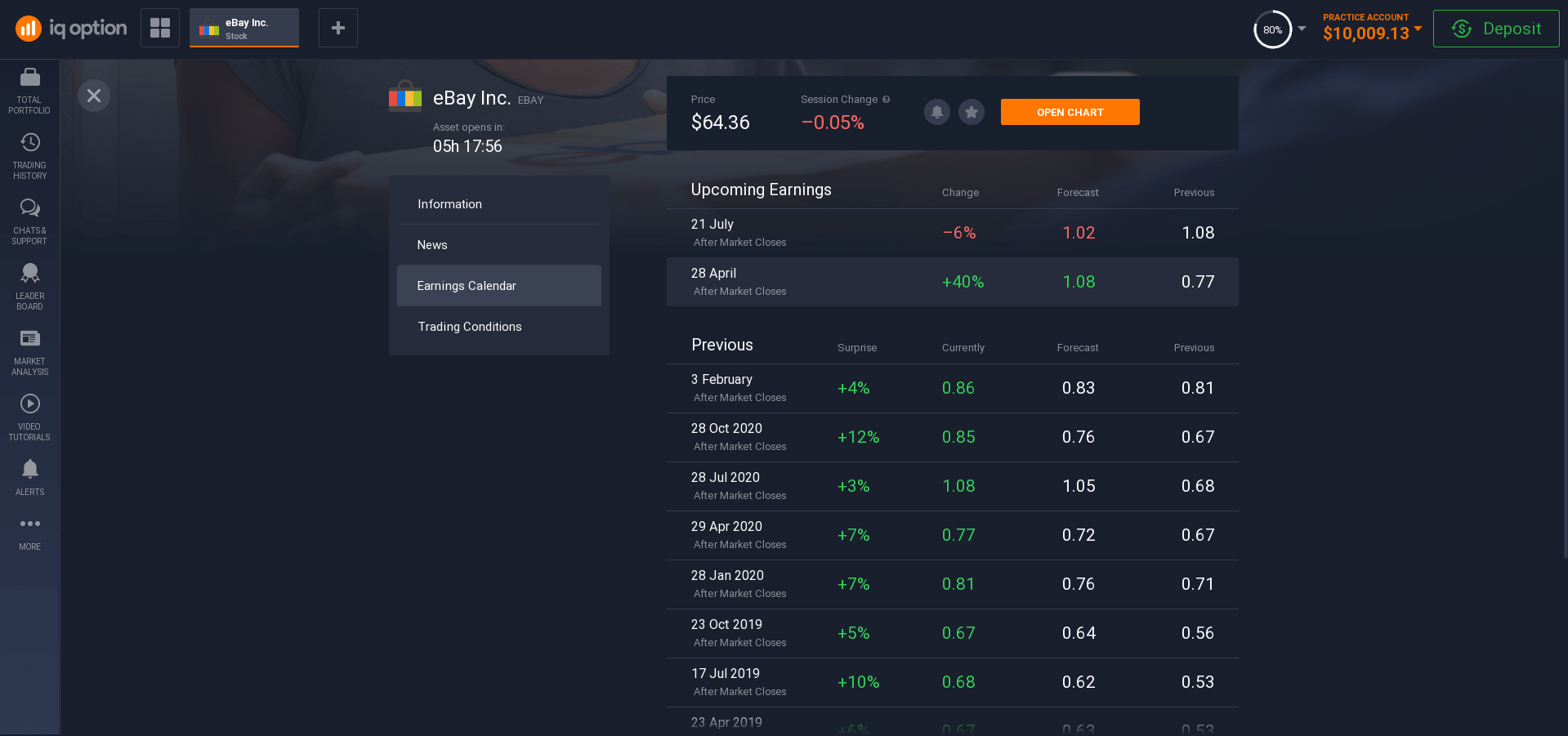Open Total Portfolio in the sidebar
Viewport: 1568px width, 736px height.
point(29,91)
